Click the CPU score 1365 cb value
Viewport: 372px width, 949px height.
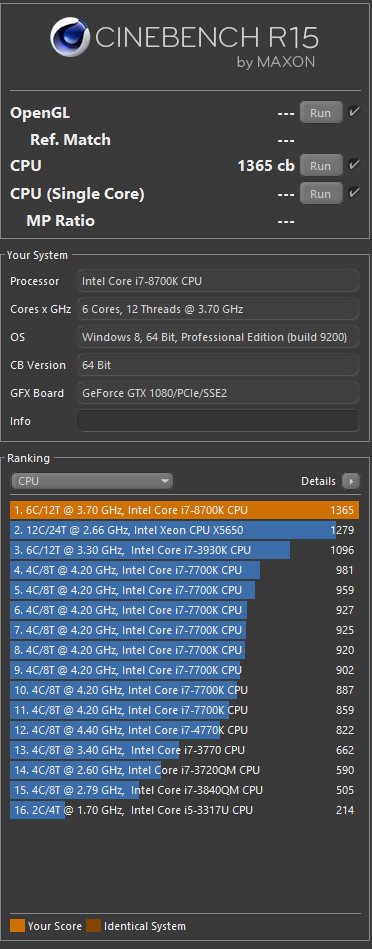pos(266,166)
